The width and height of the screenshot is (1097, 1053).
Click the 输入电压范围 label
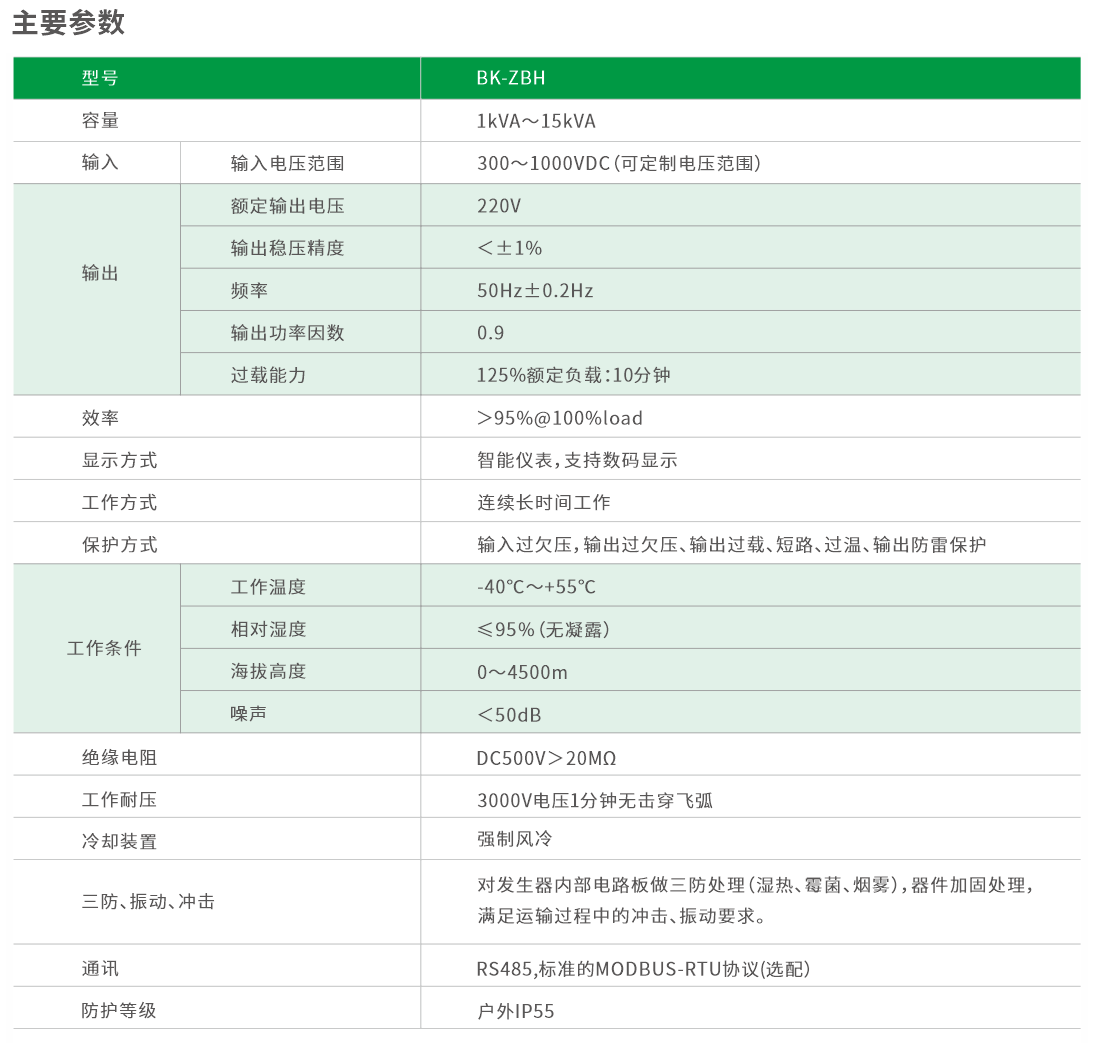pyautogui.click(x=287, y=163)
